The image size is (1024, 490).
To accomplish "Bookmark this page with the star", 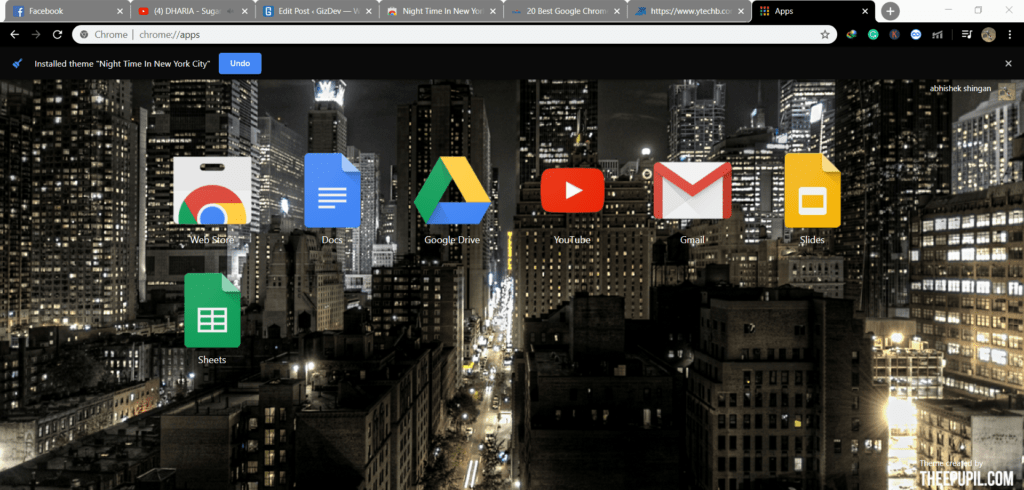I will coord(825,35).
